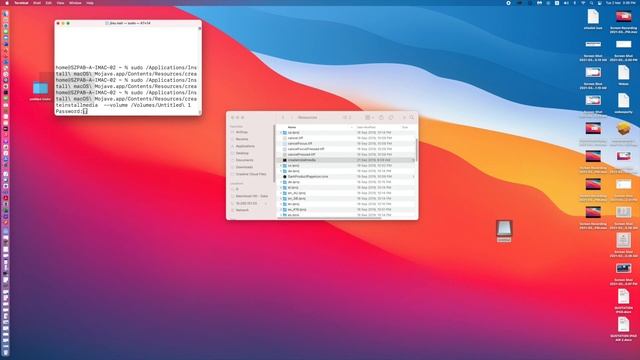Go back in Finder window

(x=283, y=118)
